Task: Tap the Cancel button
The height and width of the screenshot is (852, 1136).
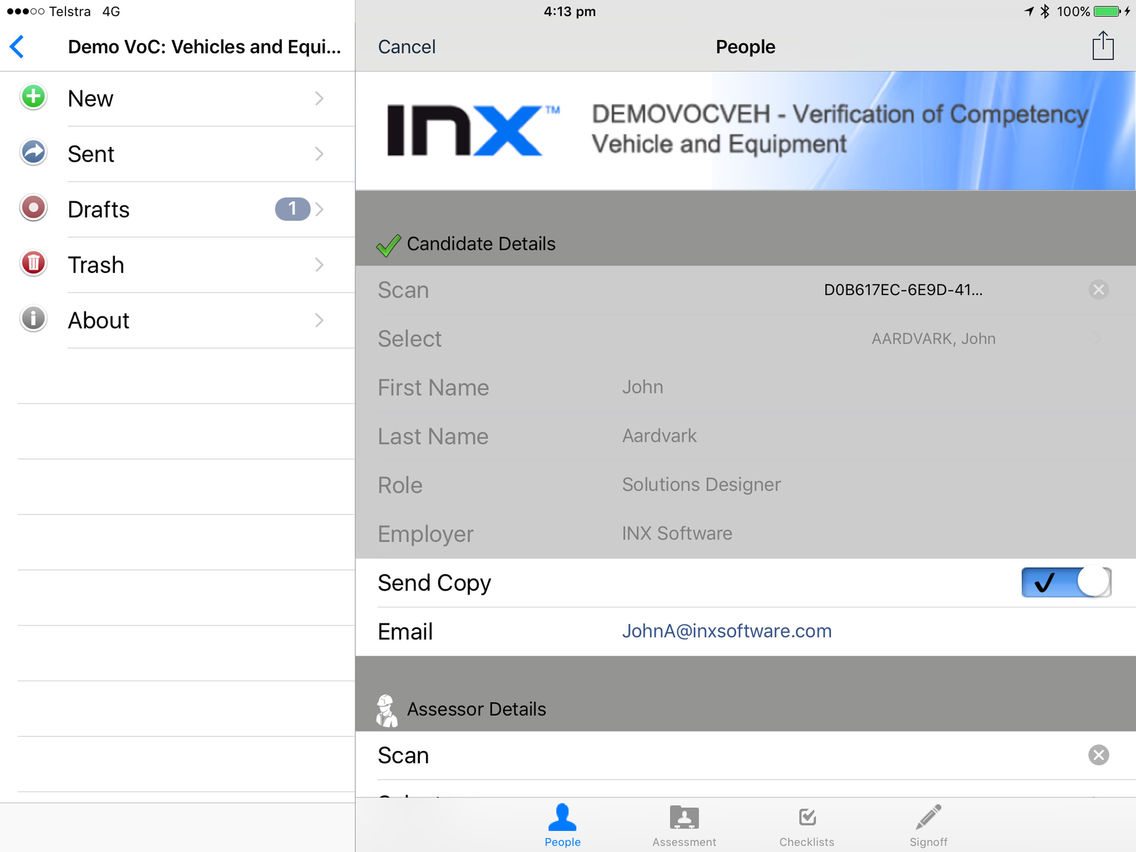Action: pyautogui.click(x=406, y=47)
